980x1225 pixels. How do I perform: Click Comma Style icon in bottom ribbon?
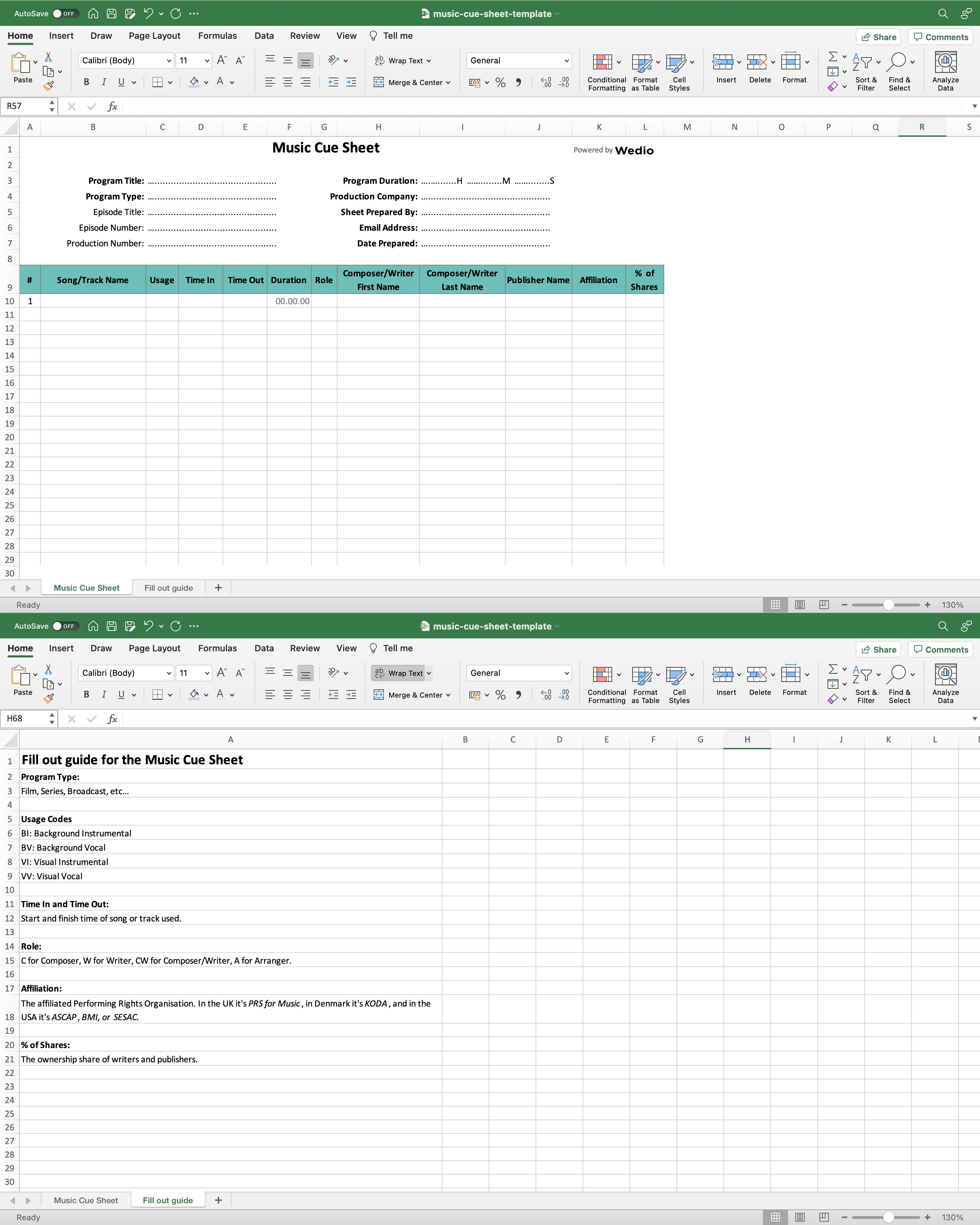518,695
